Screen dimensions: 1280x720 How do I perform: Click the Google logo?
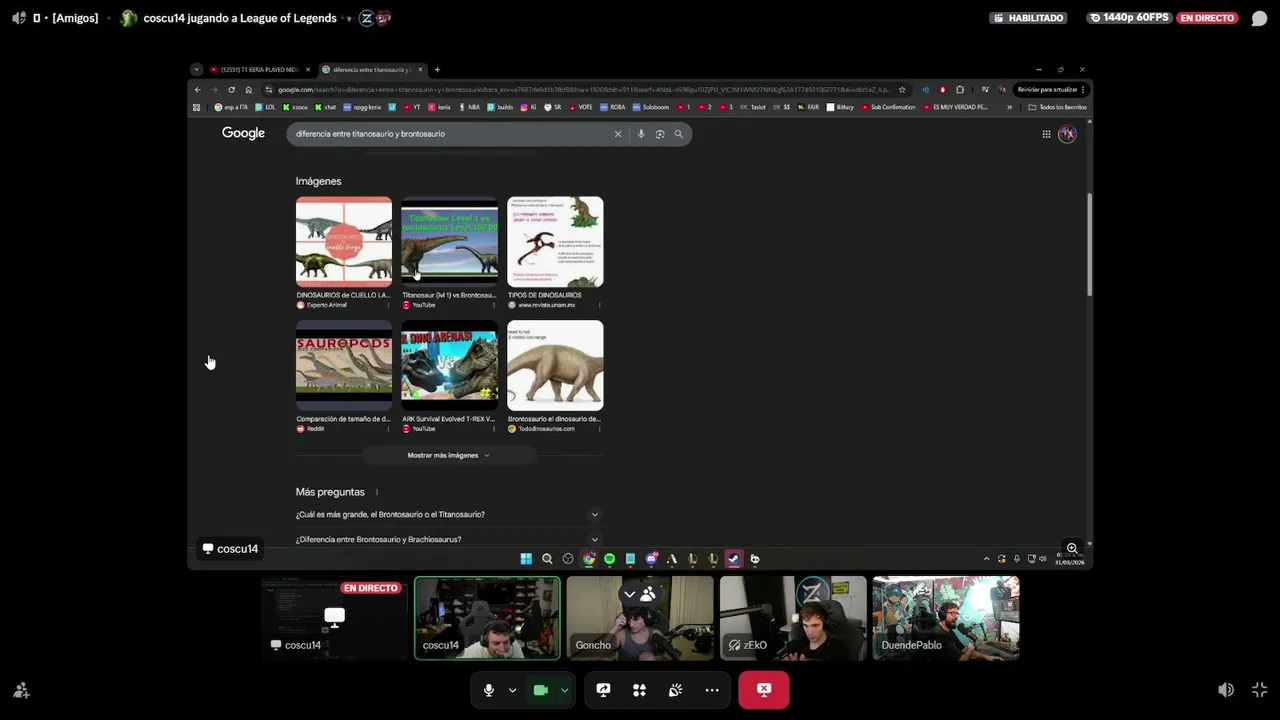243,133
